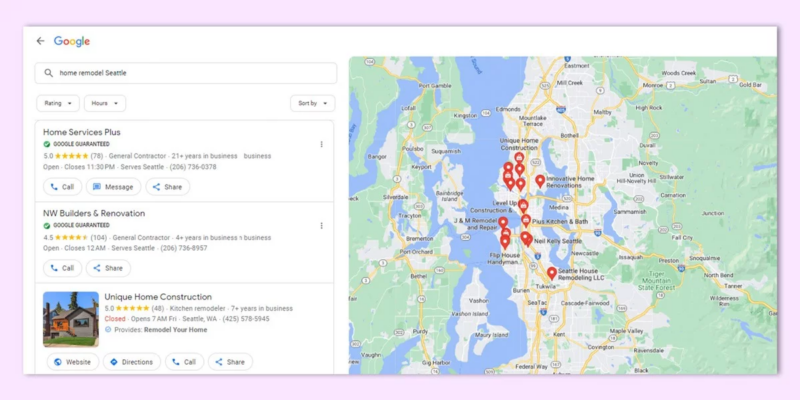Open the Google logo home link

click(x=72, y=41)
